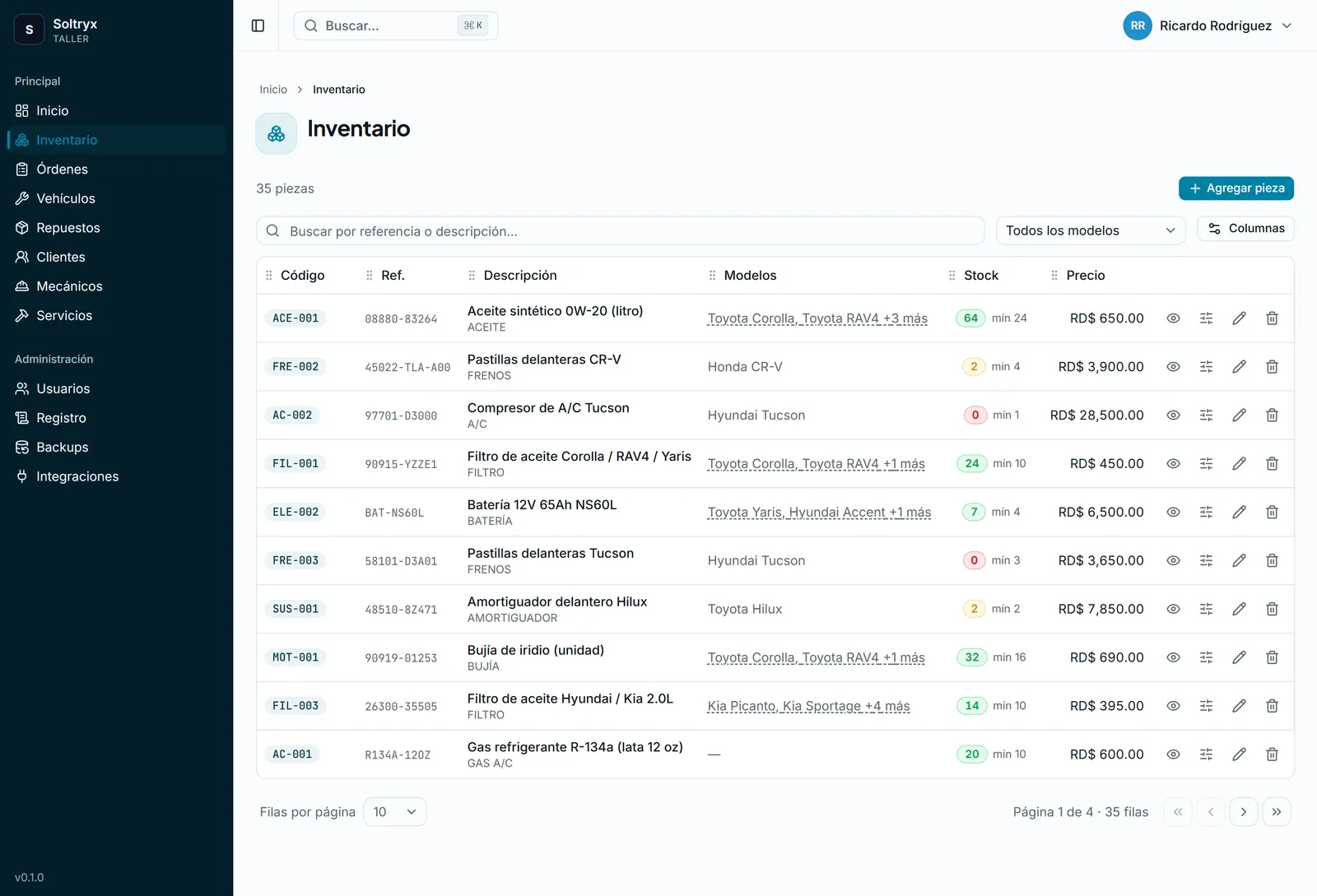The image size is (1317, 896).
Task: Click Integraciones in the sidebar
Action: (116, 477)
